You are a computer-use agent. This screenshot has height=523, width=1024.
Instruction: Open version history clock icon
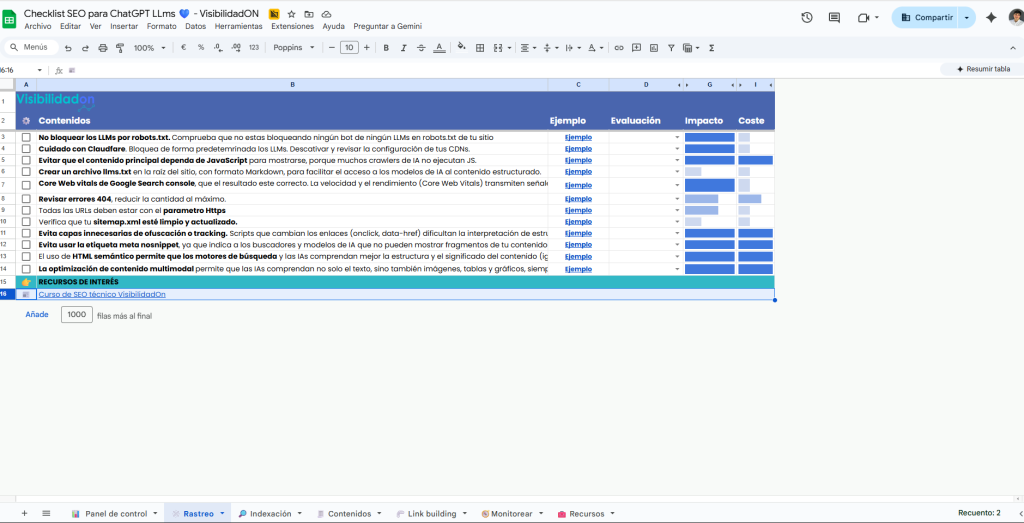[807, 17]
